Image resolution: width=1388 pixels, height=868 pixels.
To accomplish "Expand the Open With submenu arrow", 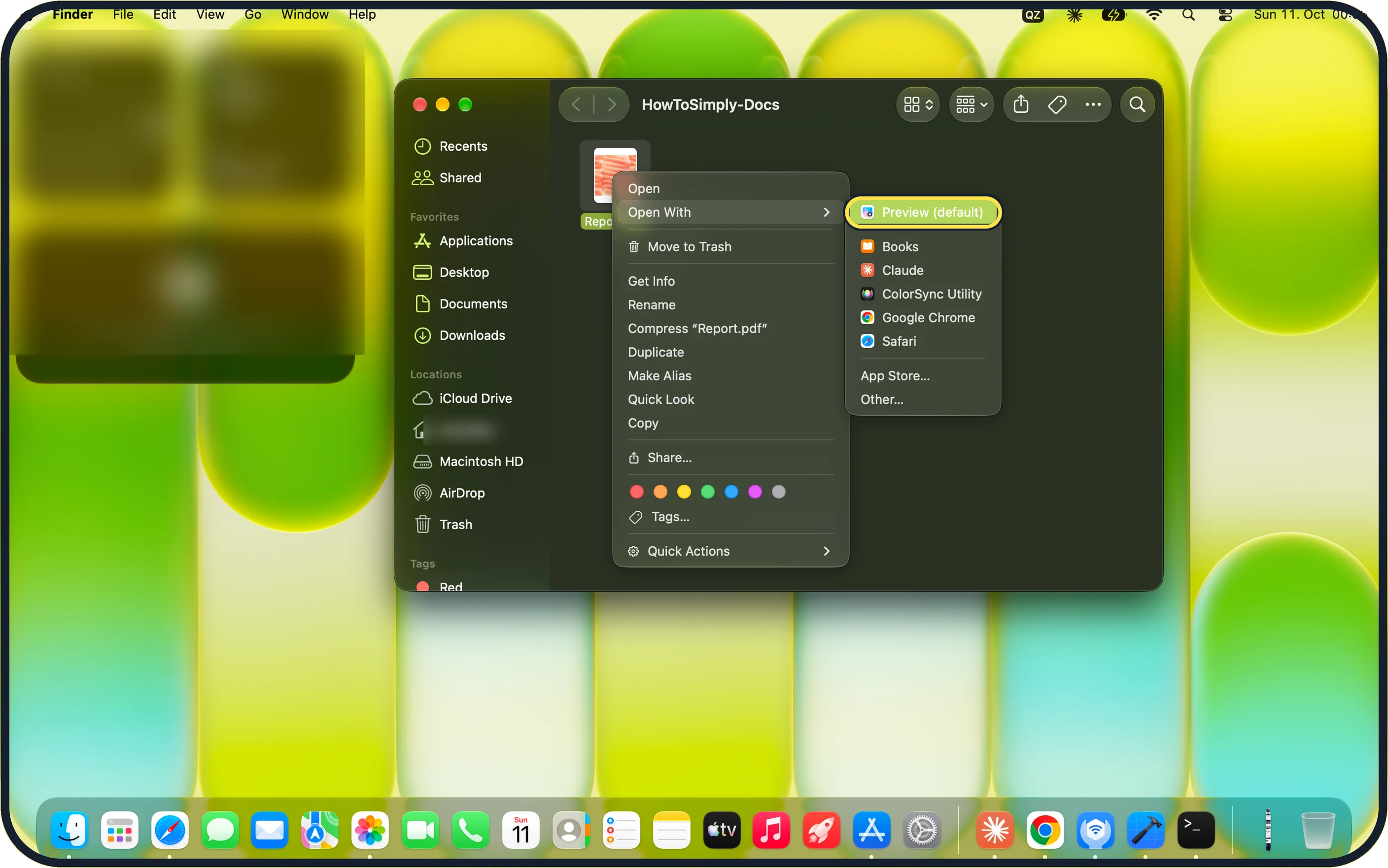I will coord(827,212).
